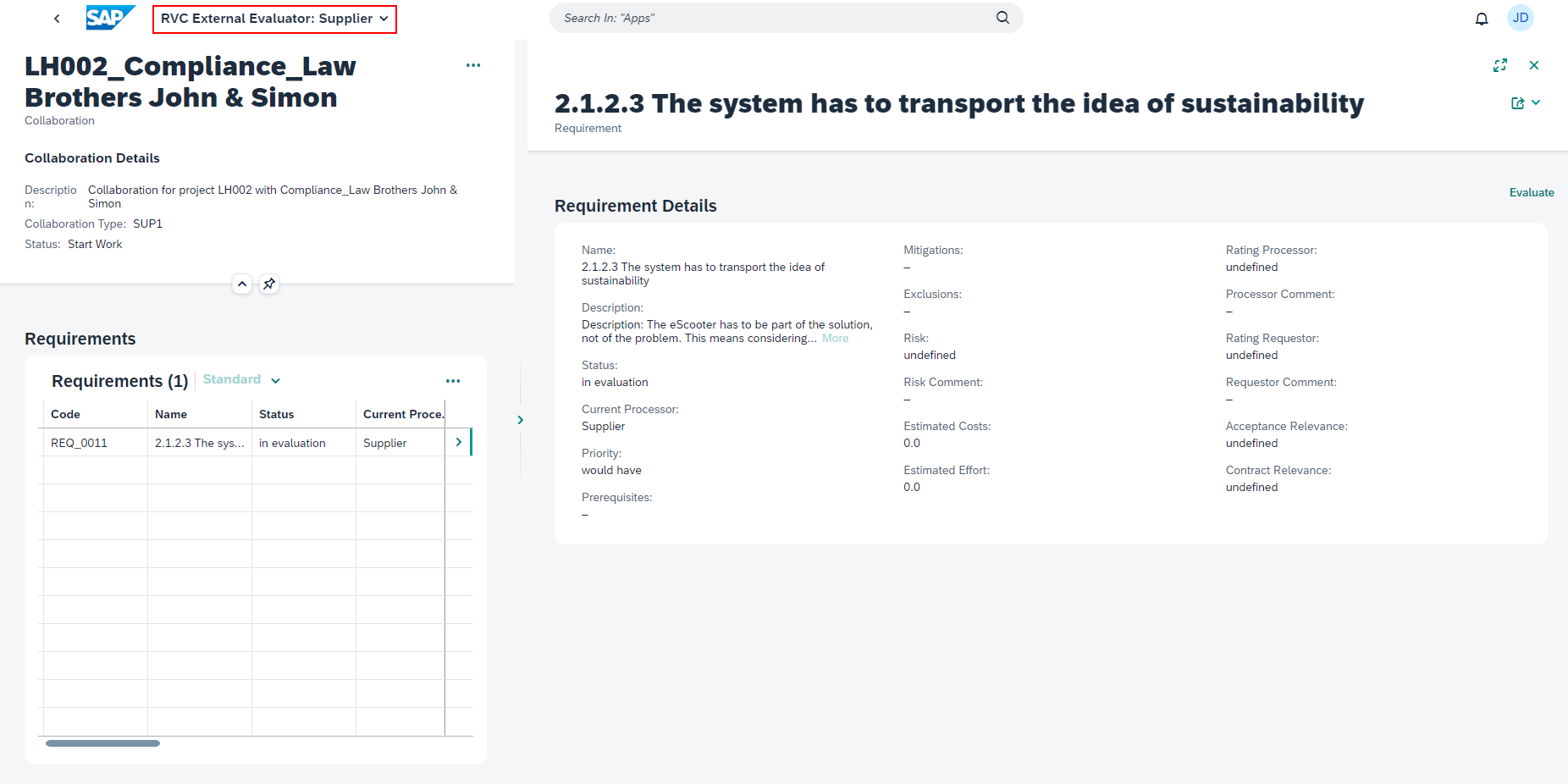Click the SUP1 collaboration type value
The image size is (1568, 784).
pos(147,224)
